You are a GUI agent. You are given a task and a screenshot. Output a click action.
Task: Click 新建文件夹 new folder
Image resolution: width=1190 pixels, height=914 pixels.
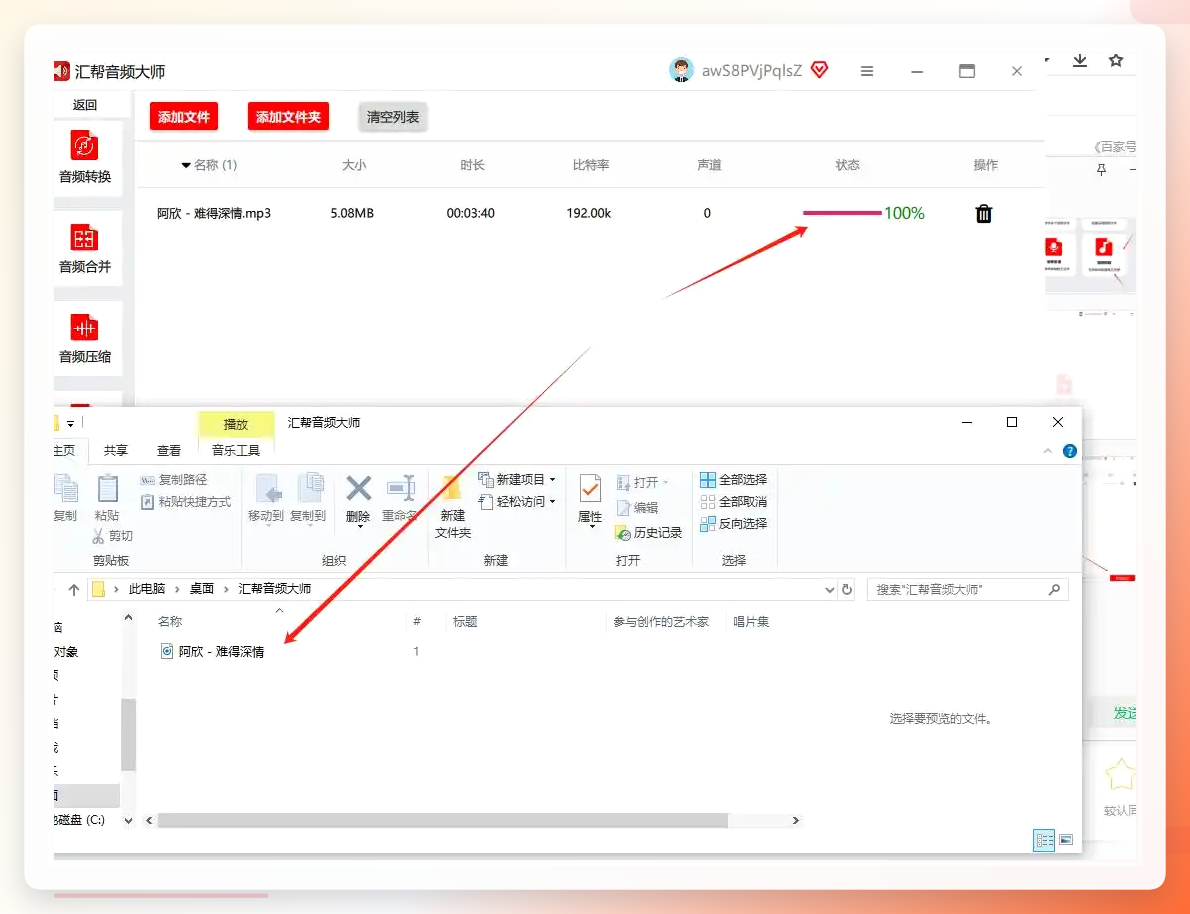(x=453, y=506)
